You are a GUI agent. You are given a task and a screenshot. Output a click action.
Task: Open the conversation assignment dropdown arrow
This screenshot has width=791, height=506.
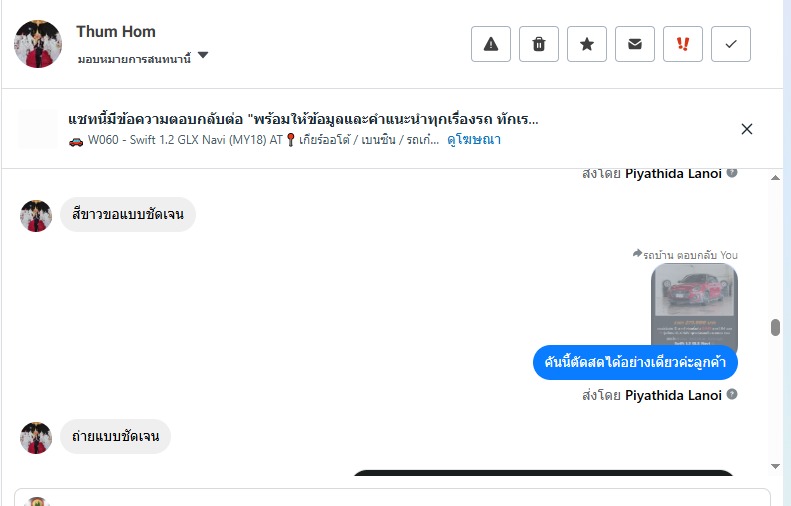203,56
